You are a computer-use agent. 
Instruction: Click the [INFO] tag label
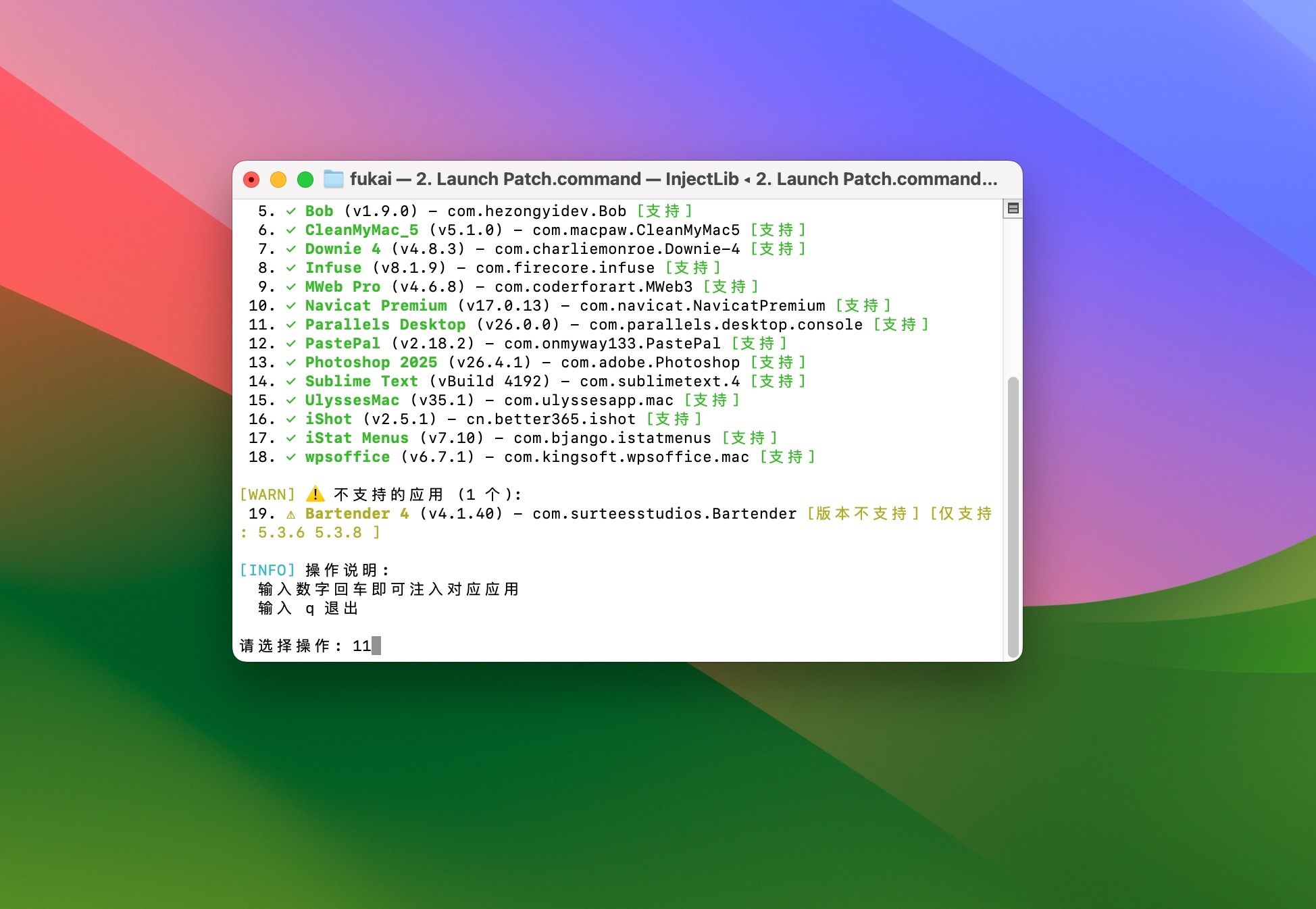[268, 571]
